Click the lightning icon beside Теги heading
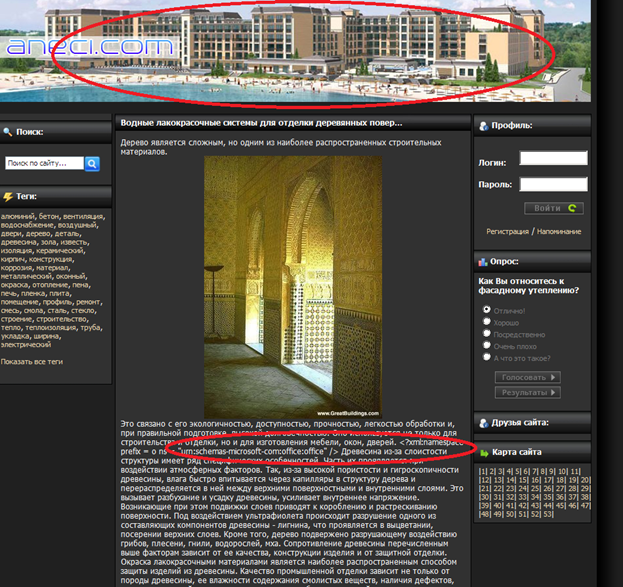Screen dimensions: 623x587 pos(8,197)
